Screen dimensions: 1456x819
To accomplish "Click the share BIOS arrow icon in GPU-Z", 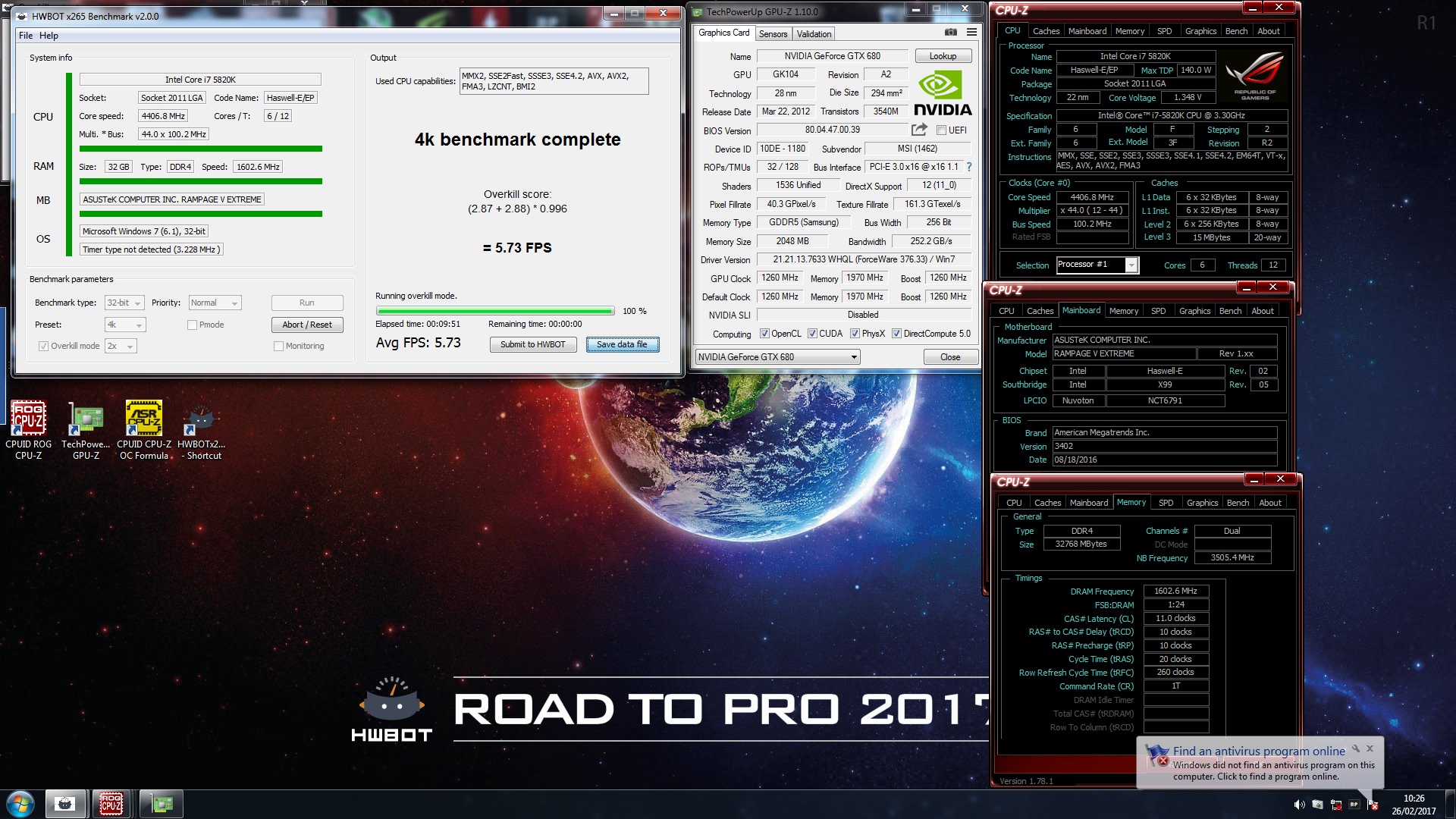I will [919, 130].
